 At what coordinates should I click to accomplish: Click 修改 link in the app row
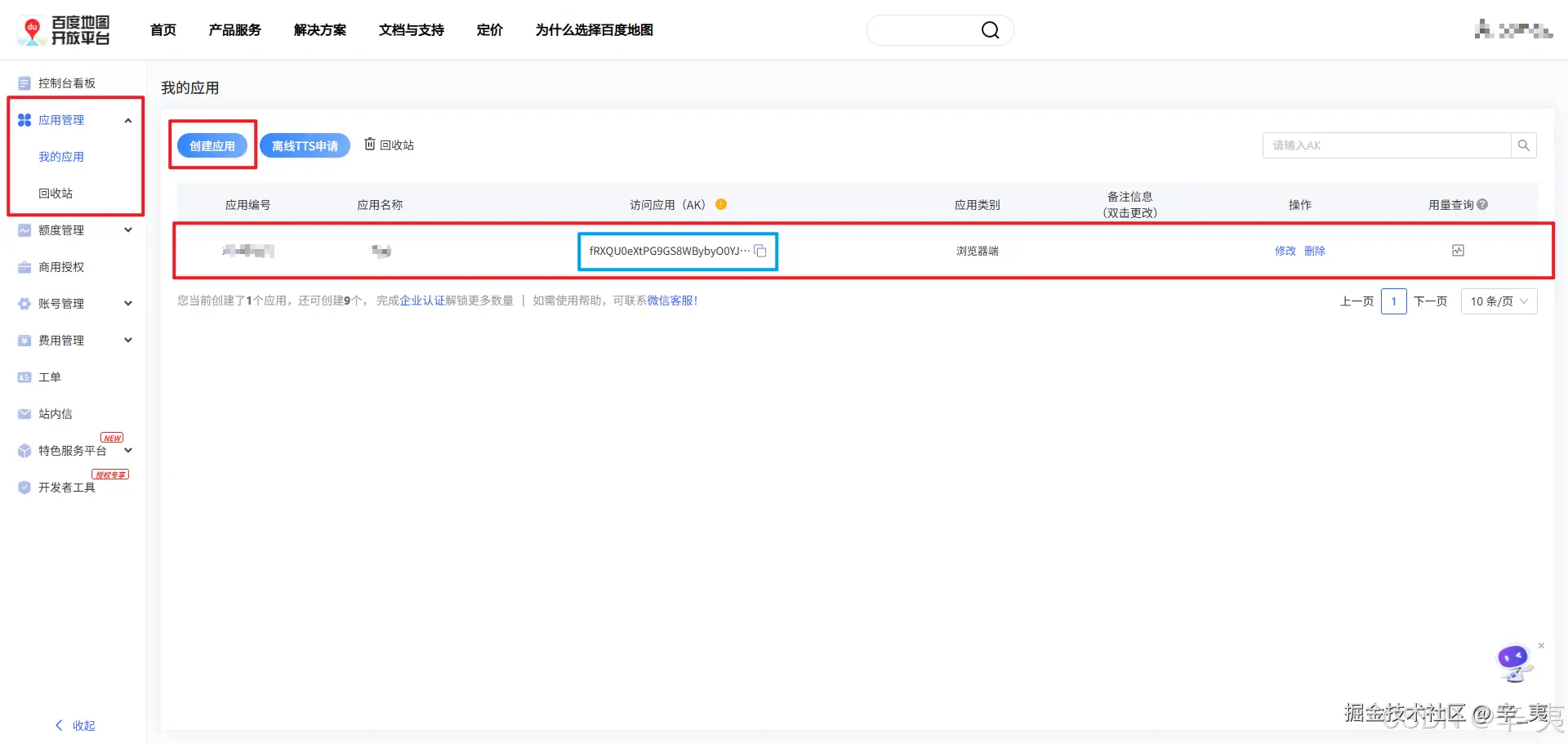point(1285,251)
